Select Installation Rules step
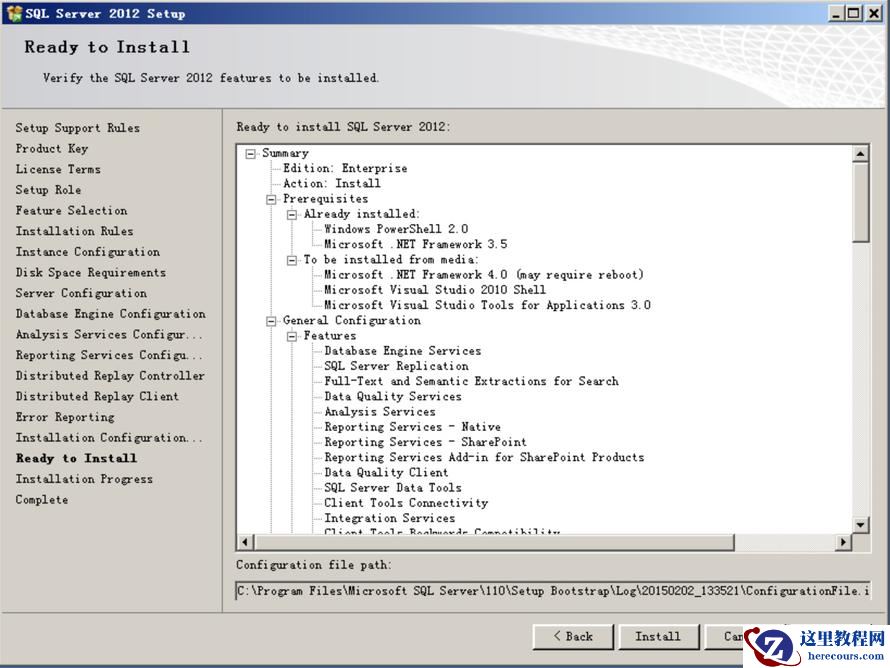Screen dimensions: 890x668 (74, 231)
